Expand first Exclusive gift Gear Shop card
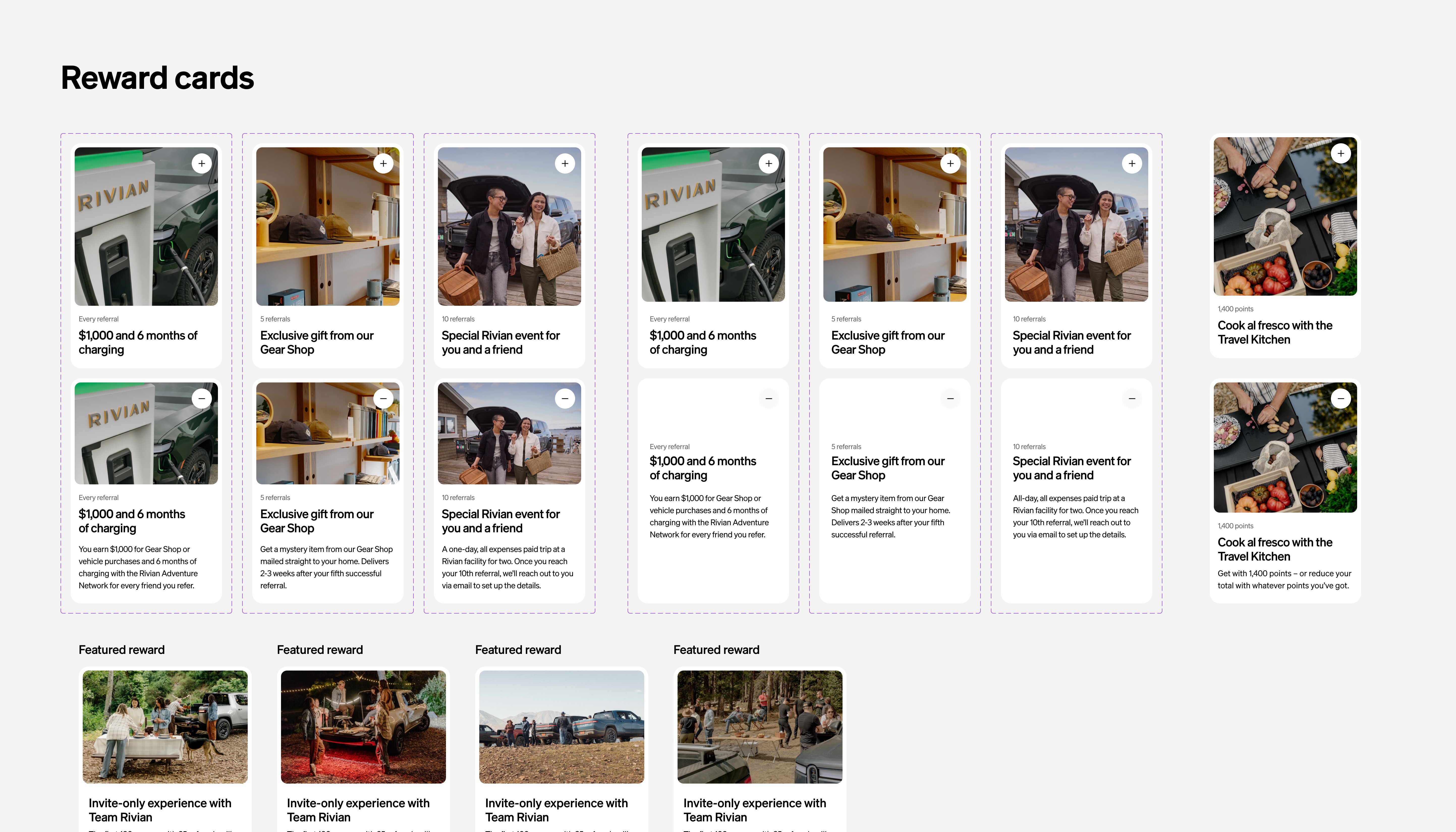The image size is (1456, 832). (x=383, y=163)
